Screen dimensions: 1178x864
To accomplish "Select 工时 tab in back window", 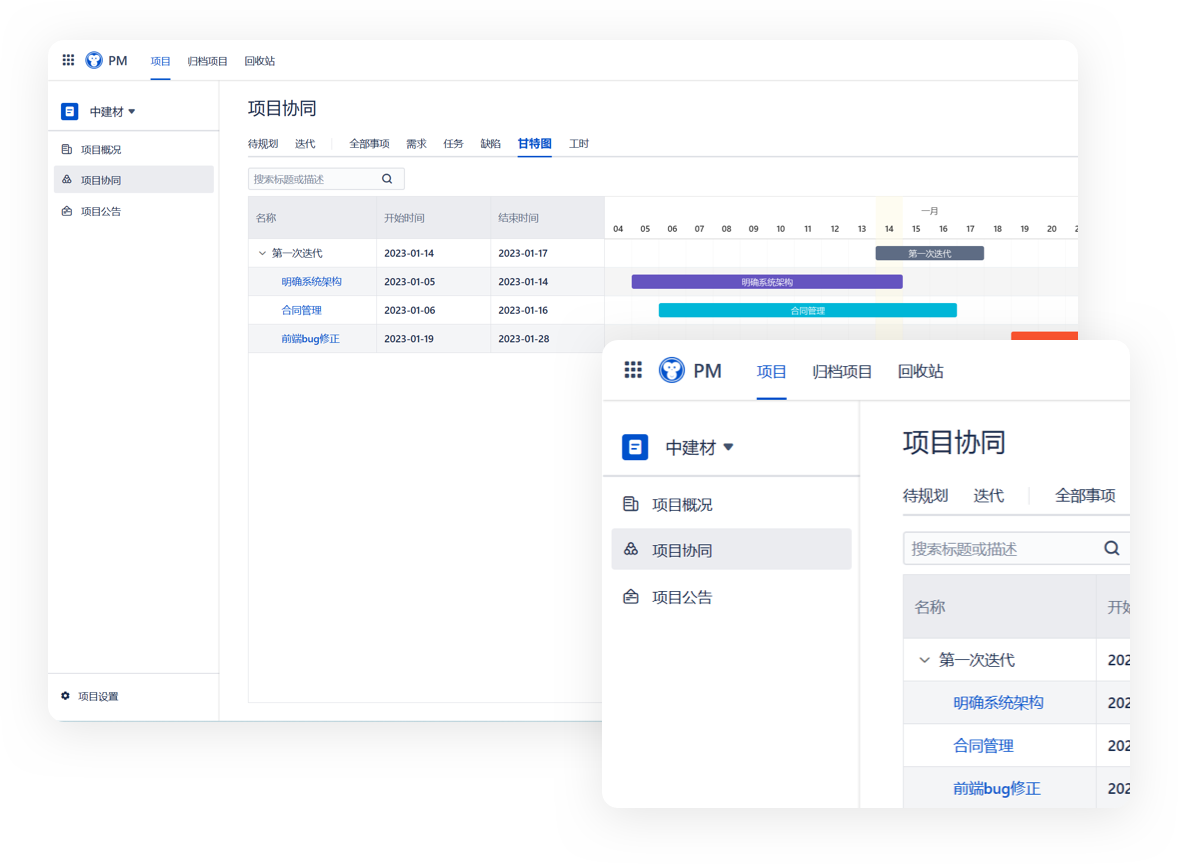I will pyautogui.click(x=578, y=143).
